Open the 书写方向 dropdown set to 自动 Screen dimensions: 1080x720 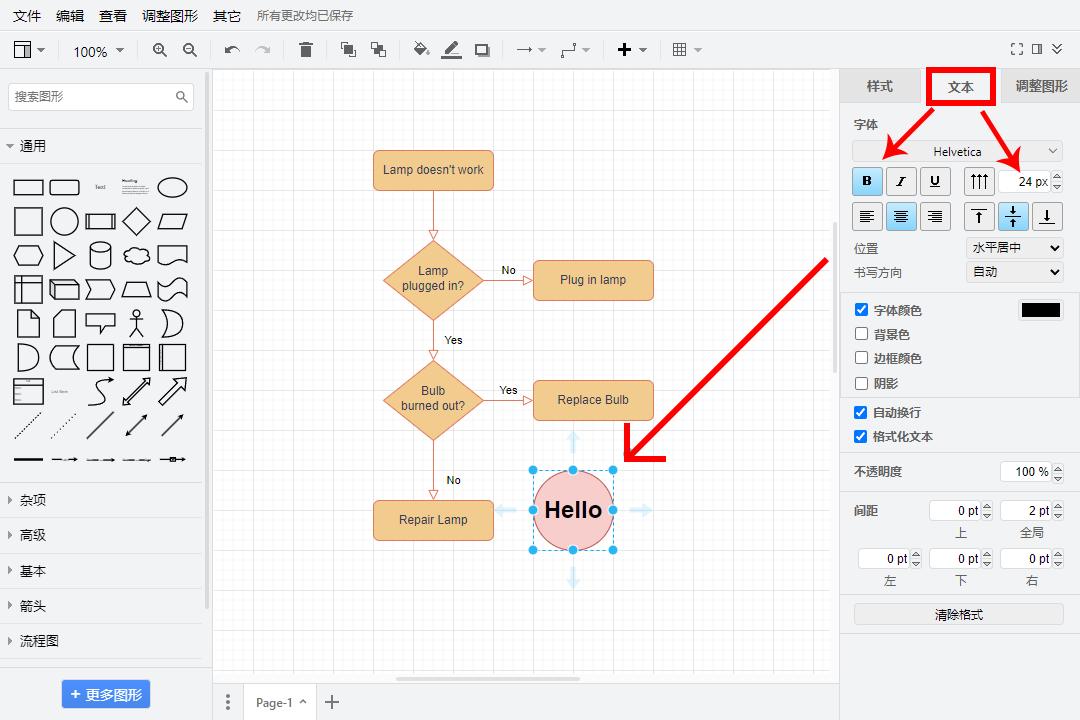[x=1014, y=272]
